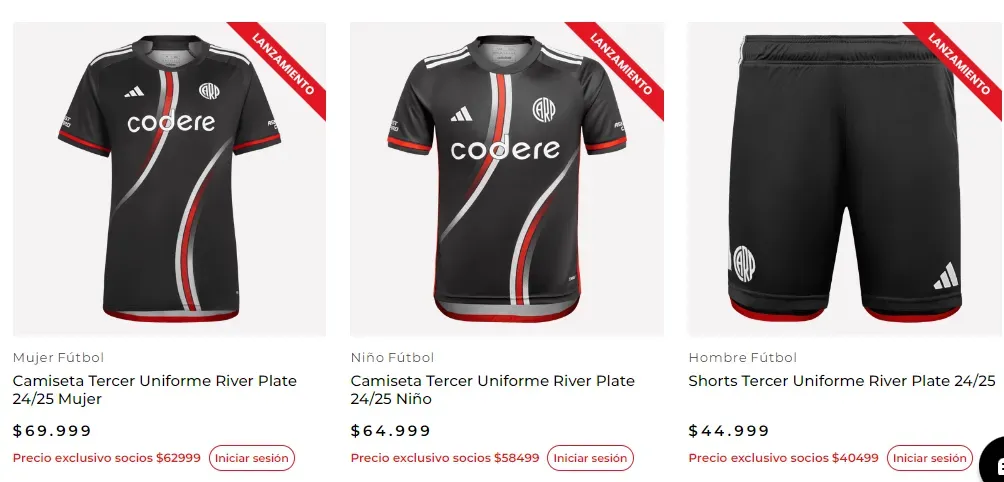Viewport: 1004px width, 482px height.
Task: Click the $69.999 price
Action: tap(52, 431)
